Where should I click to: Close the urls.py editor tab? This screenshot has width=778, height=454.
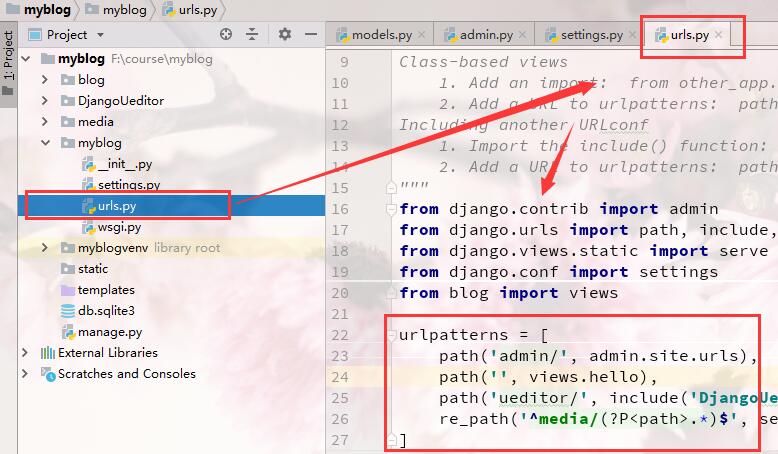pos(718,35)
